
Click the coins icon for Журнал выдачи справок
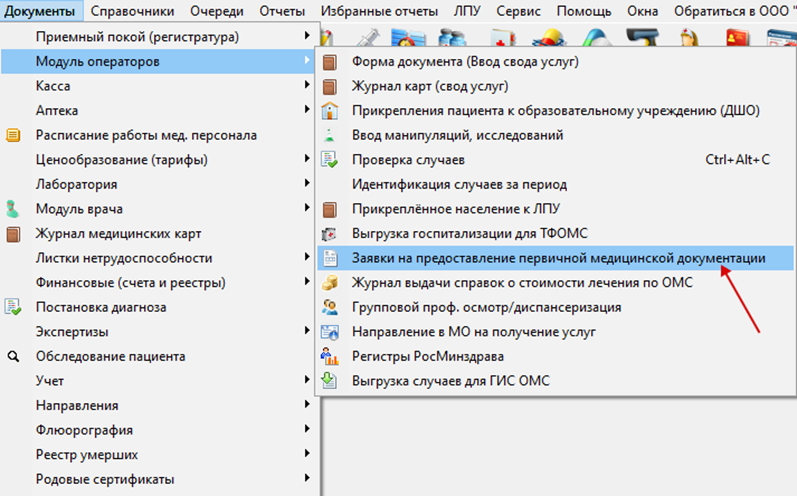pyautogui.click(x=329, y=283)
